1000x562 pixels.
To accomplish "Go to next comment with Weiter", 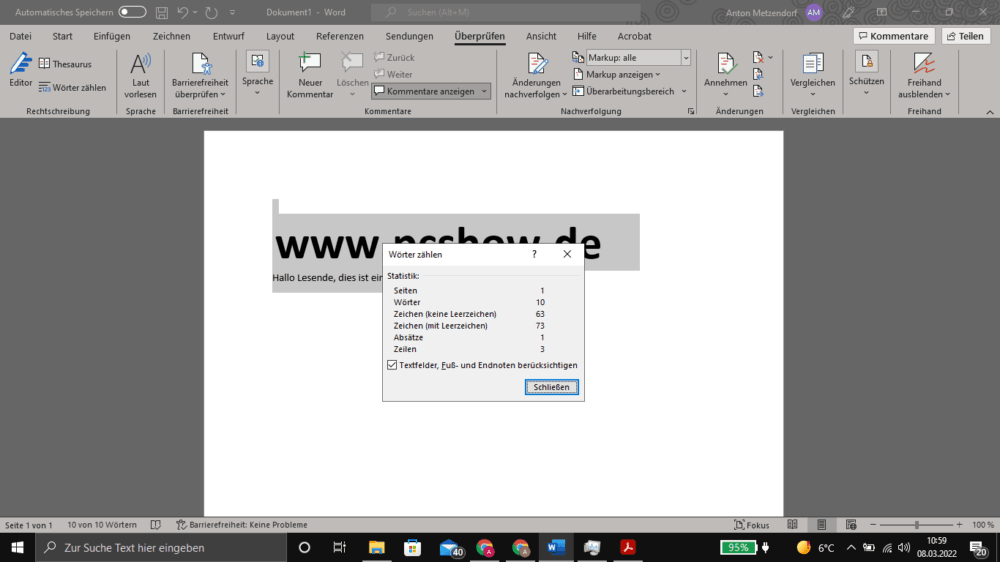I will coord(393,75).
